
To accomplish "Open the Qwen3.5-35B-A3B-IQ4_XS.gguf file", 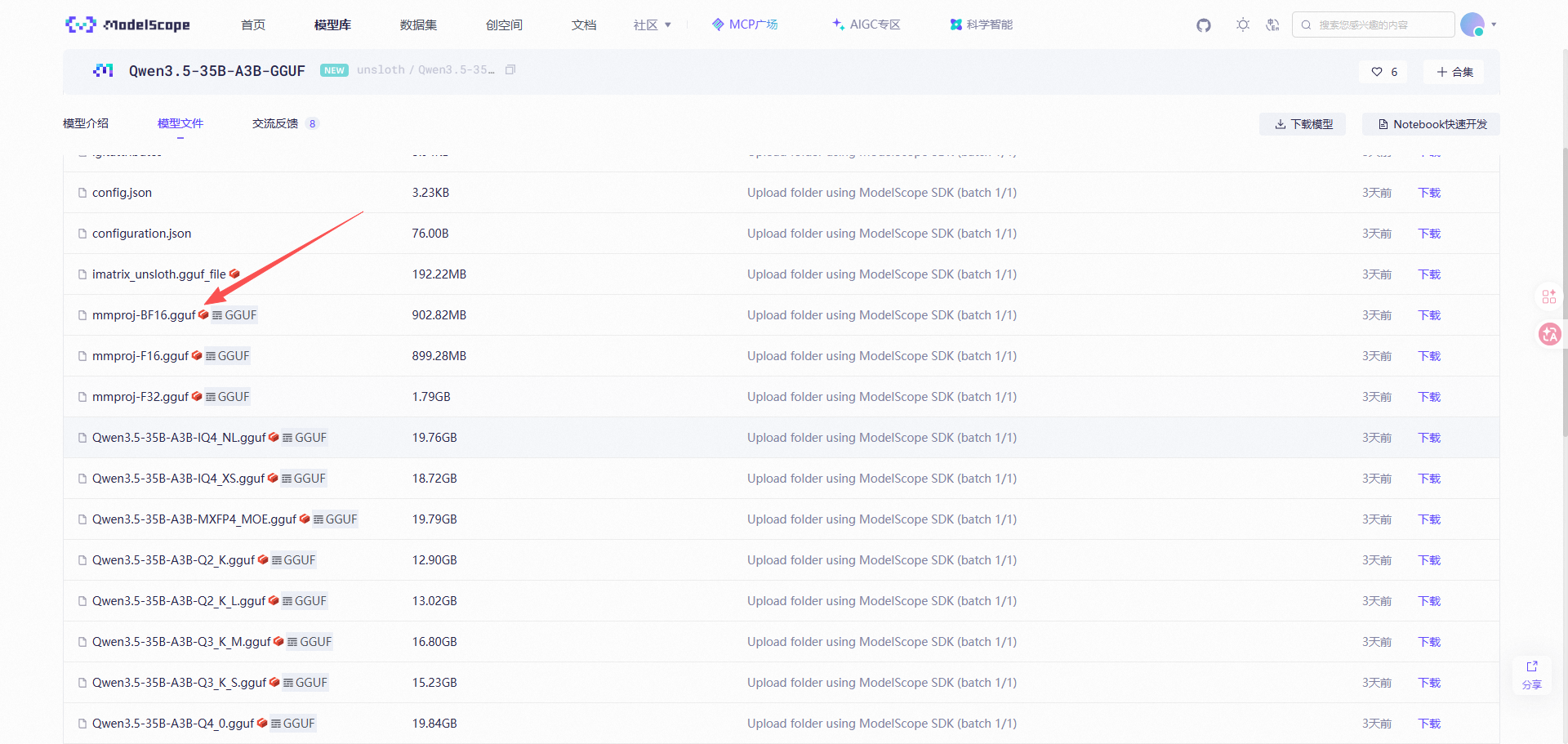I will (178, 479).
